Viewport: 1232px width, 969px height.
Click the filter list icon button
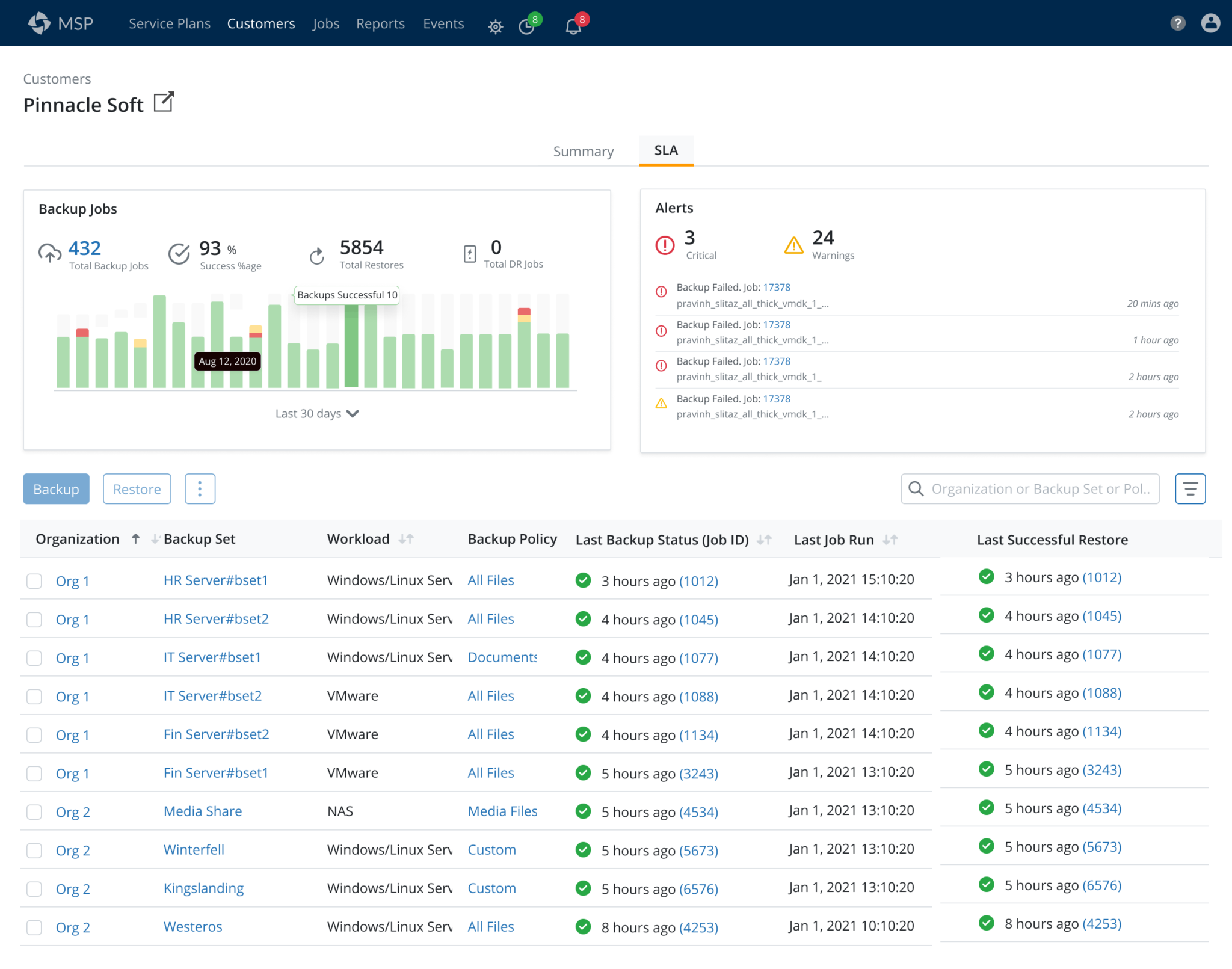[x=1190, y=489]
